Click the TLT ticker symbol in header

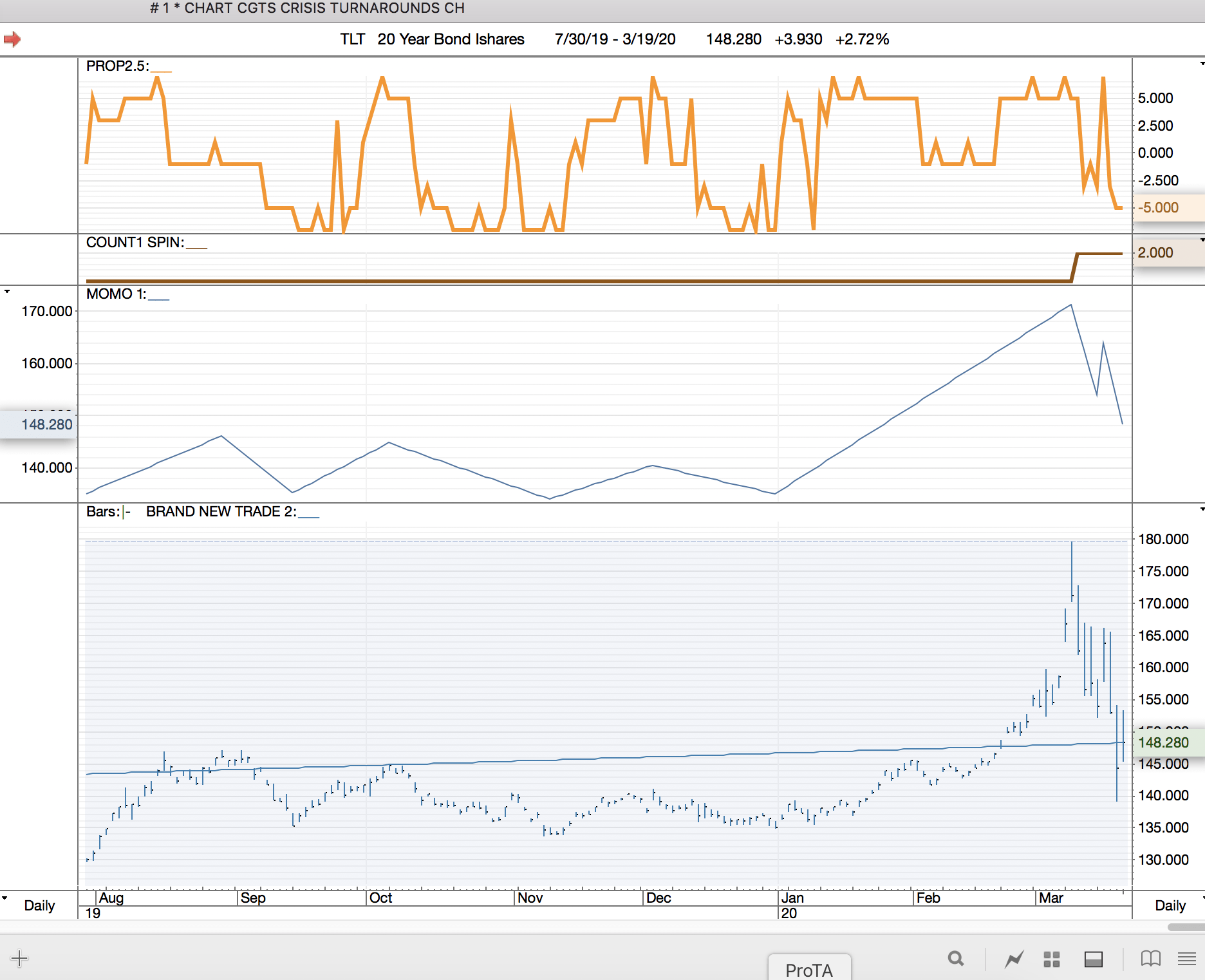click(x=352, y=39)
